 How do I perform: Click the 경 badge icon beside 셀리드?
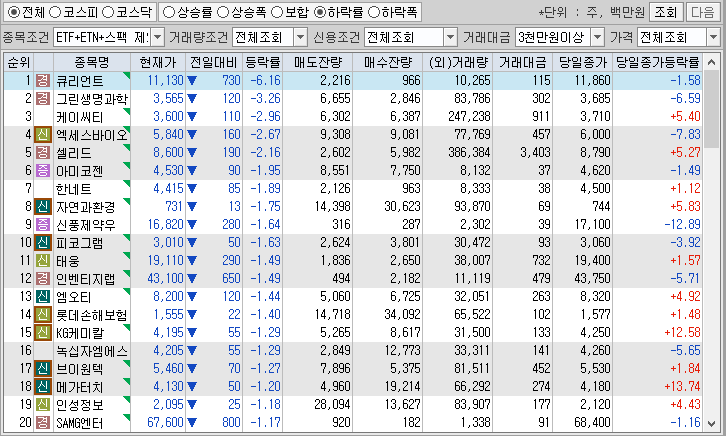click(43, 153)
